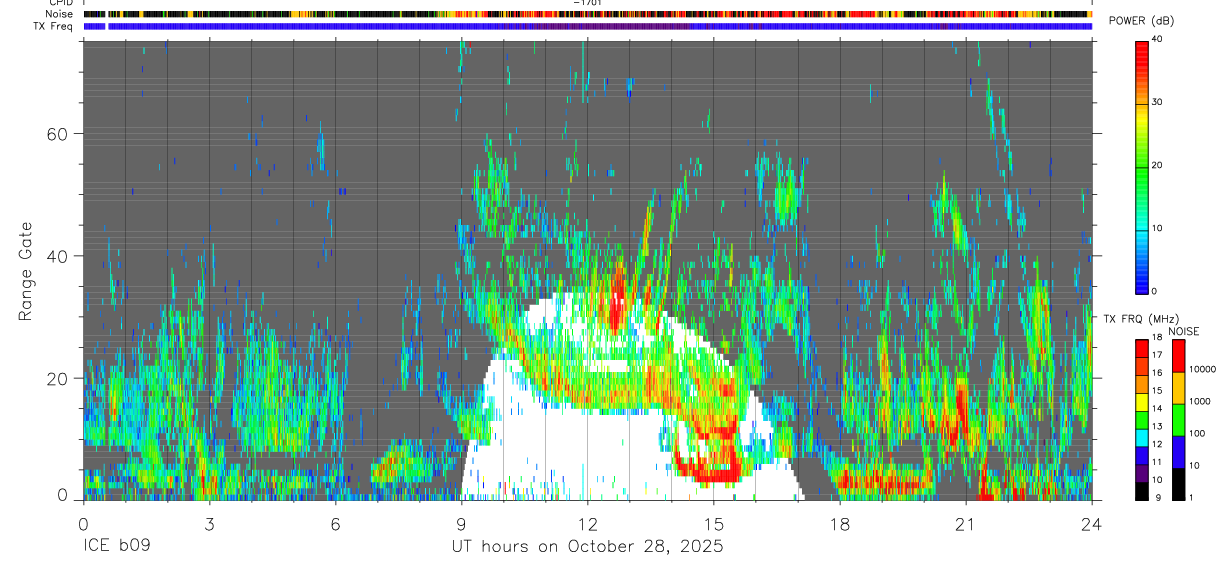
Task: Click tick label 11 in TX FRQ legend
Action: (x=1157, y=462)
